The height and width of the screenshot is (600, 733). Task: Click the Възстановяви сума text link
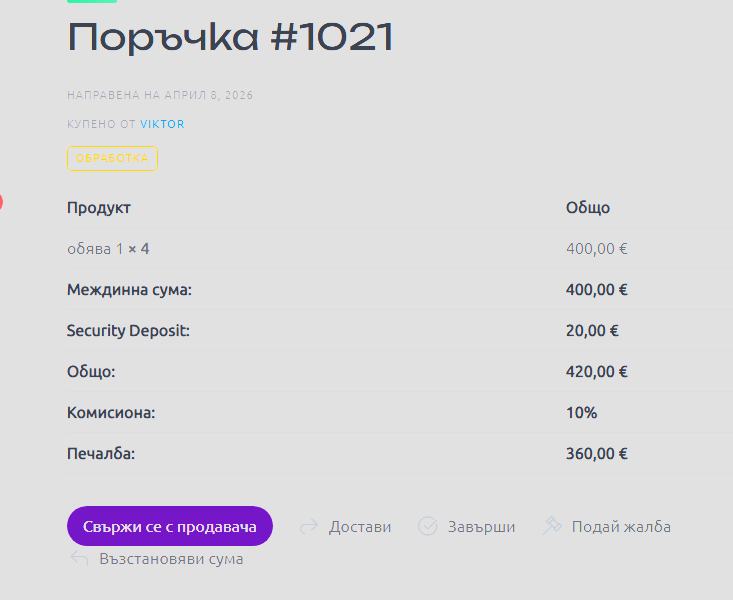pyautogui.click(x=171, y=558)
